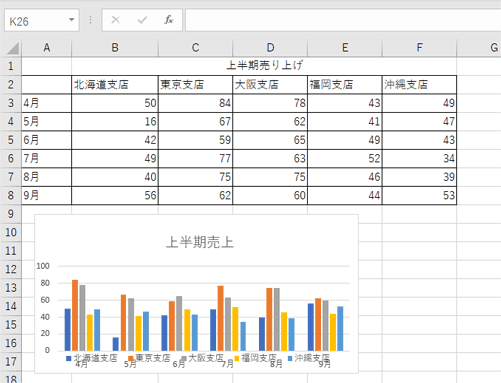Click cell B8 with value 56
The height and width of the screenshot is (383, 501).
(x=115, y=195)
